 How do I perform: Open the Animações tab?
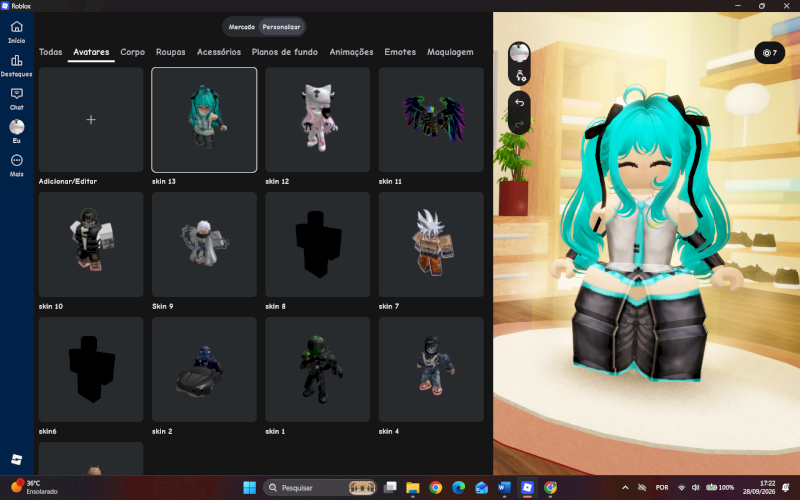(351, 52)
